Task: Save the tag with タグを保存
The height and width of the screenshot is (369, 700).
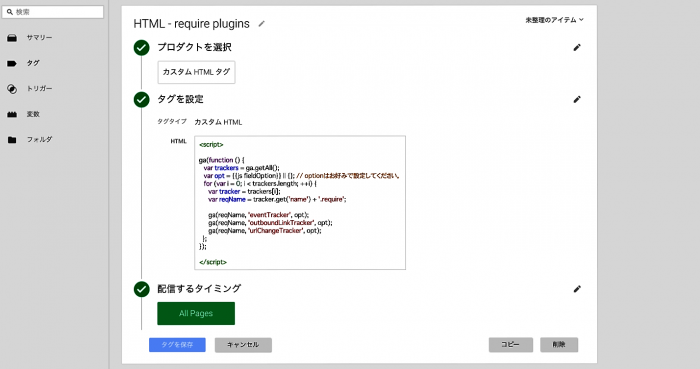Action: 177,345
